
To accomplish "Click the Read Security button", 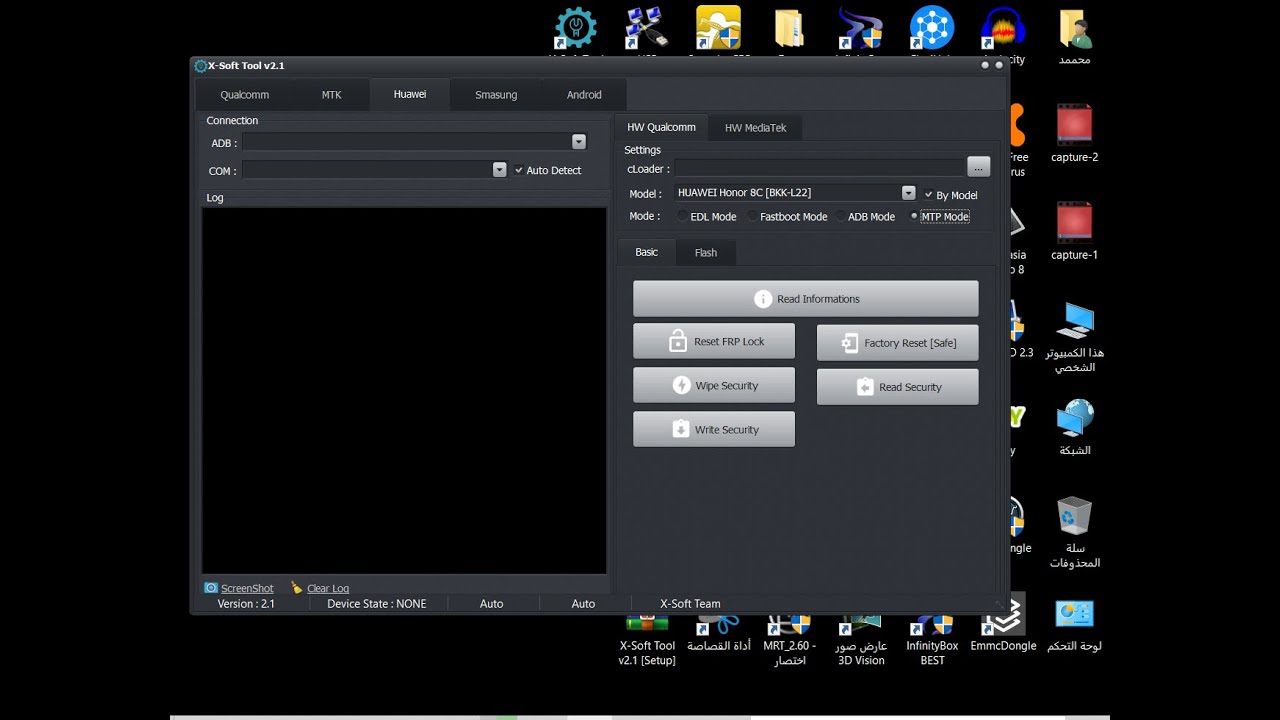I will click(x=898, y=387).
